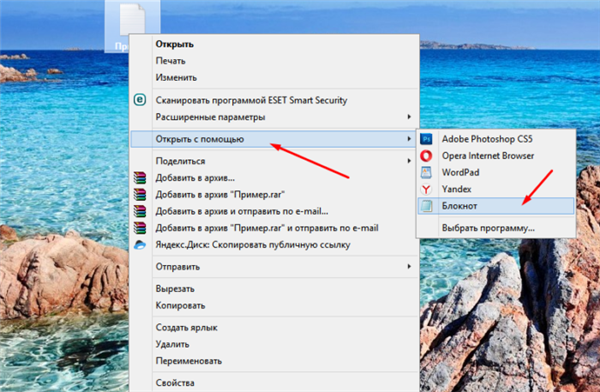Select 'Яндекс.Диск: Скопировать публичную ссылку'
The image size is (600, 392).
[275, 245]
